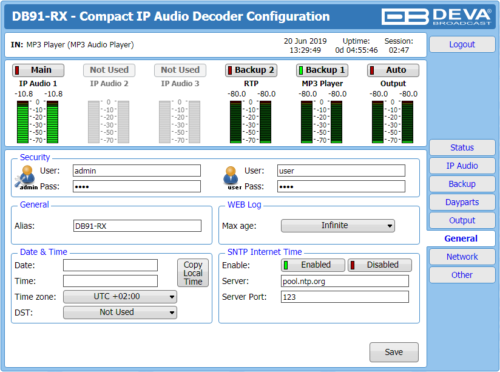Click the Output level meter
This screenshot has height=372, width=500.
pyautogui.click(x=393, y=122)
